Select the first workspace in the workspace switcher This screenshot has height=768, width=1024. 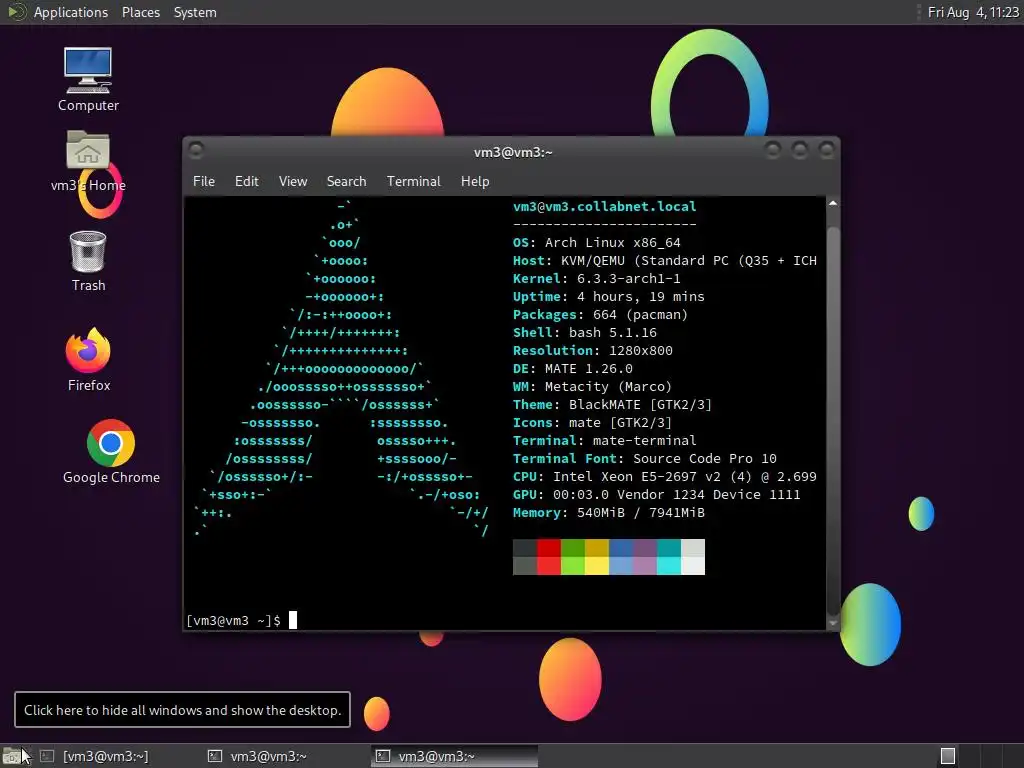pyautogui.click(x=948, y=756)
